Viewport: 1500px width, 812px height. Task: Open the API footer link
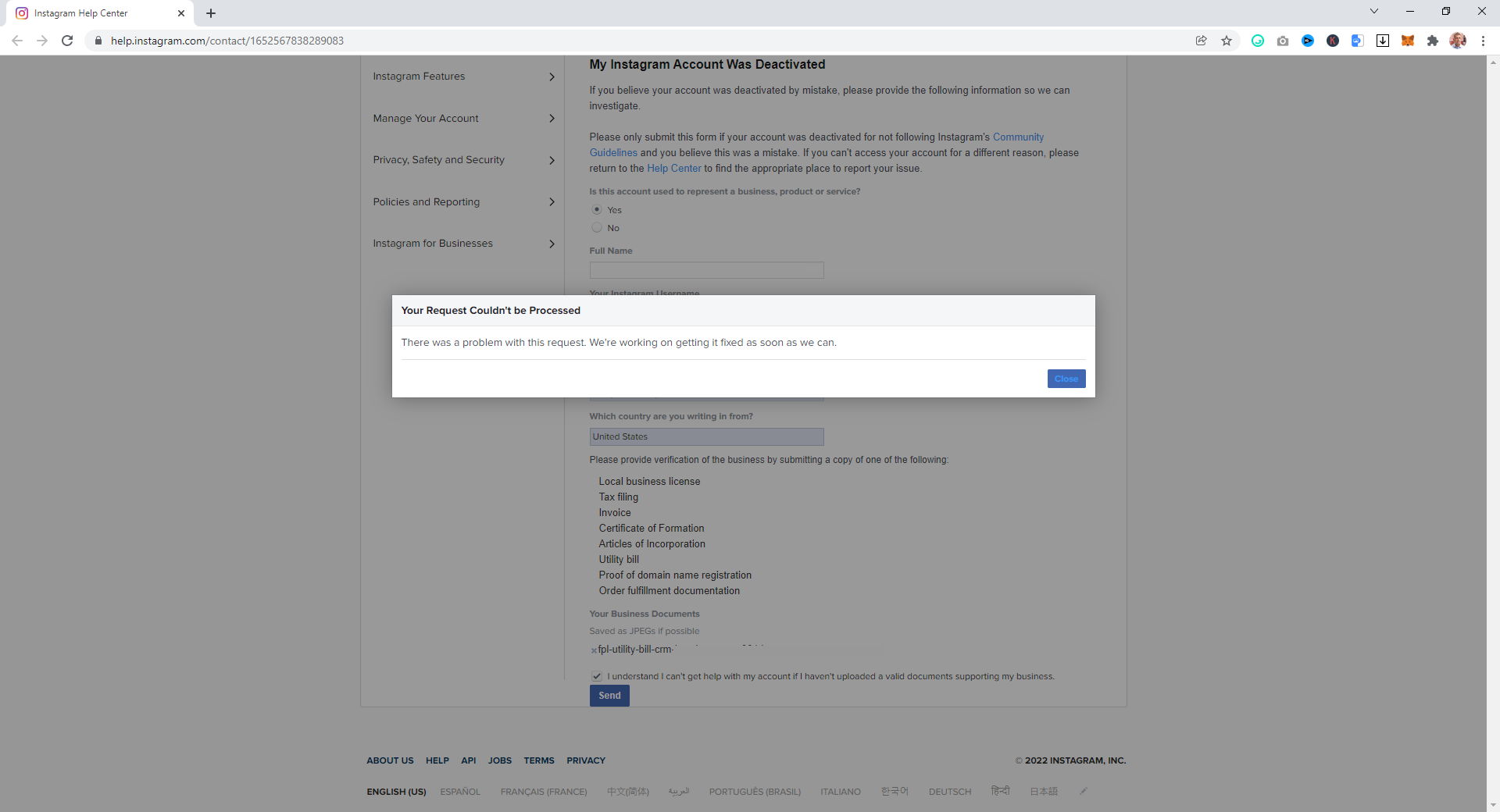(469, 760)
